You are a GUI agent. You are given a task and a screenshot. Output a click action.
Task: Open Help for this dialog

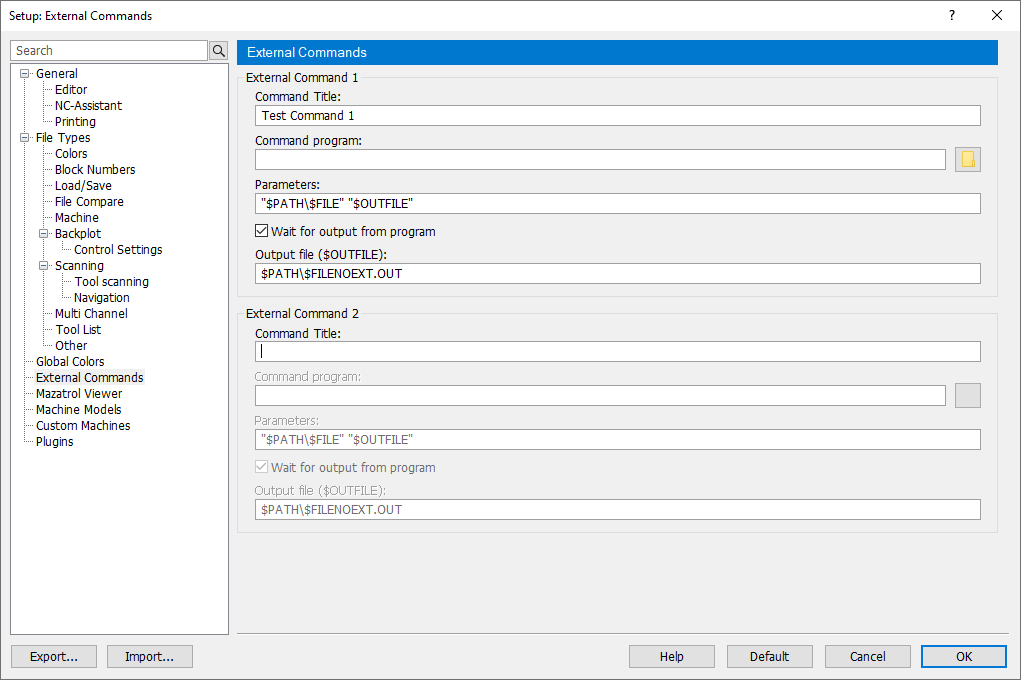671,657
